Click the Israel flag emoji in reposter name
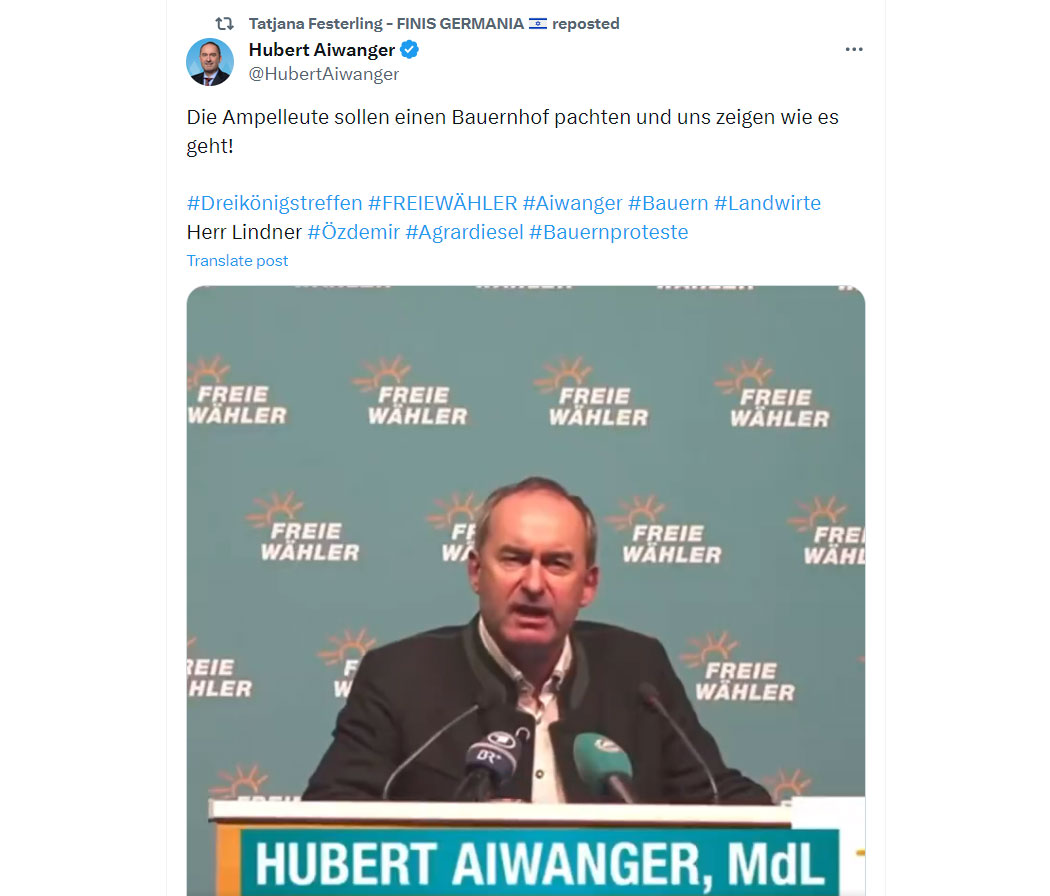Image resolution: width=1050 pixels, height=896 pixels. pyautogui.click(x=538, y=23)
